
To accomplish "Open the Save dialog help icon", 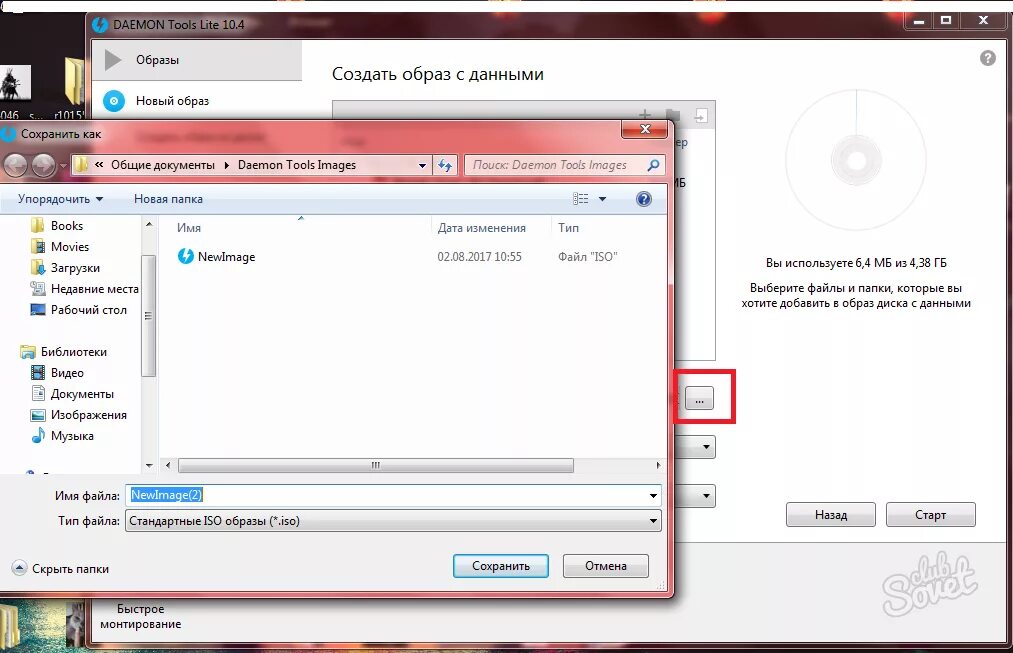I will coord(643,199).
